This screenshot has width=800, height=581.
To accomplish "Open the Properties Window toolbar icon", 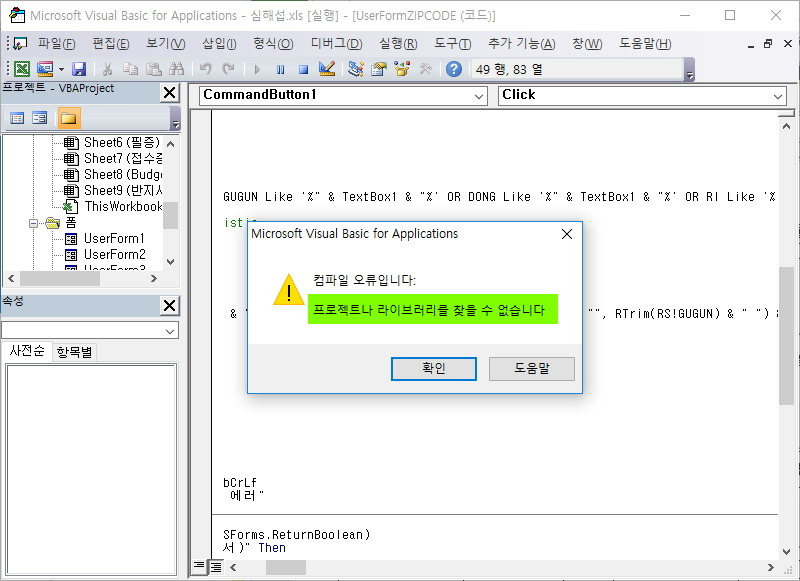I will point(379,69).
